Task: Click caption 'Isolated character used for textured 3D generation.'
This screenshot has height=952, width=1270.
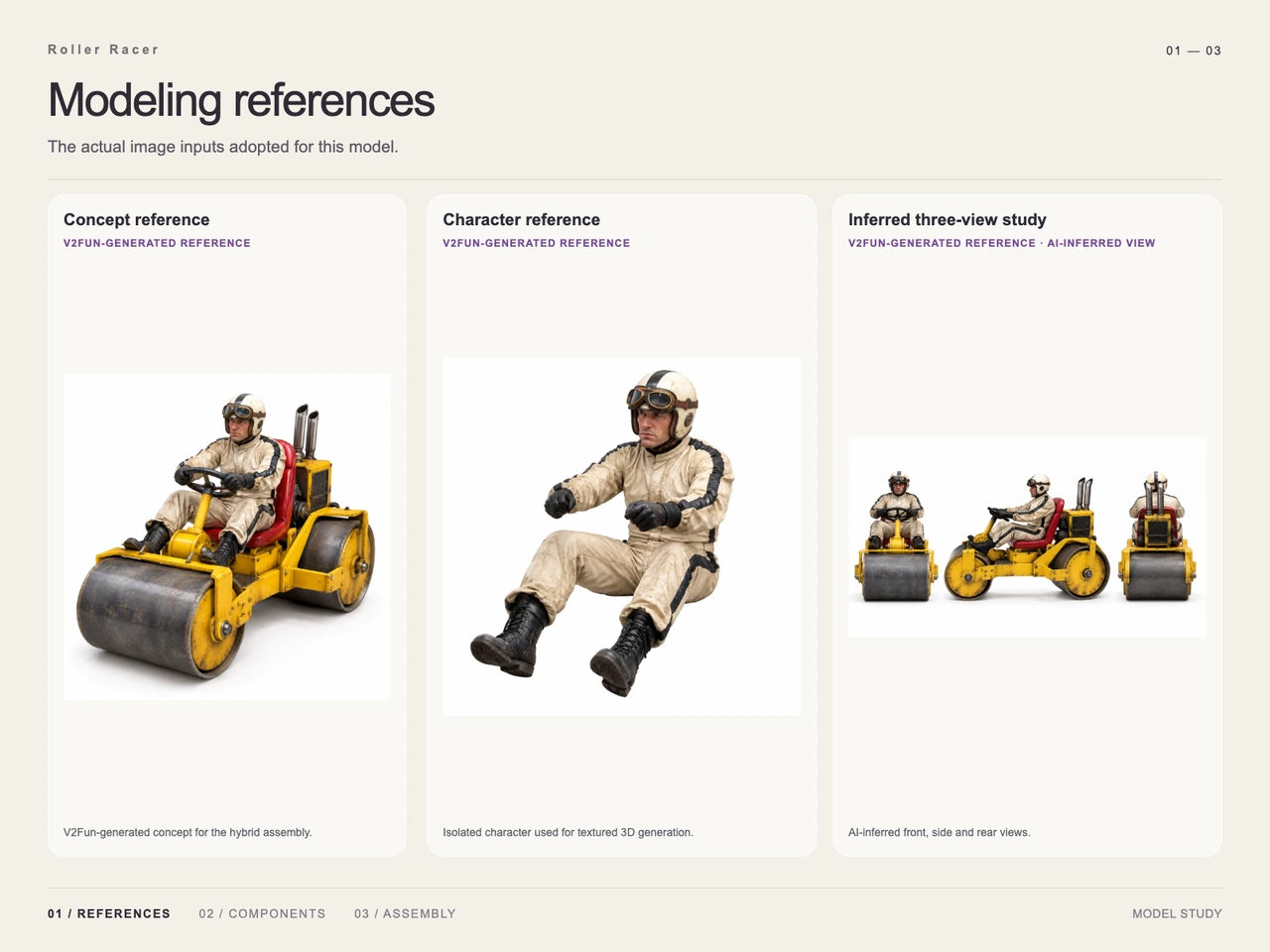Action: [568, 832]
